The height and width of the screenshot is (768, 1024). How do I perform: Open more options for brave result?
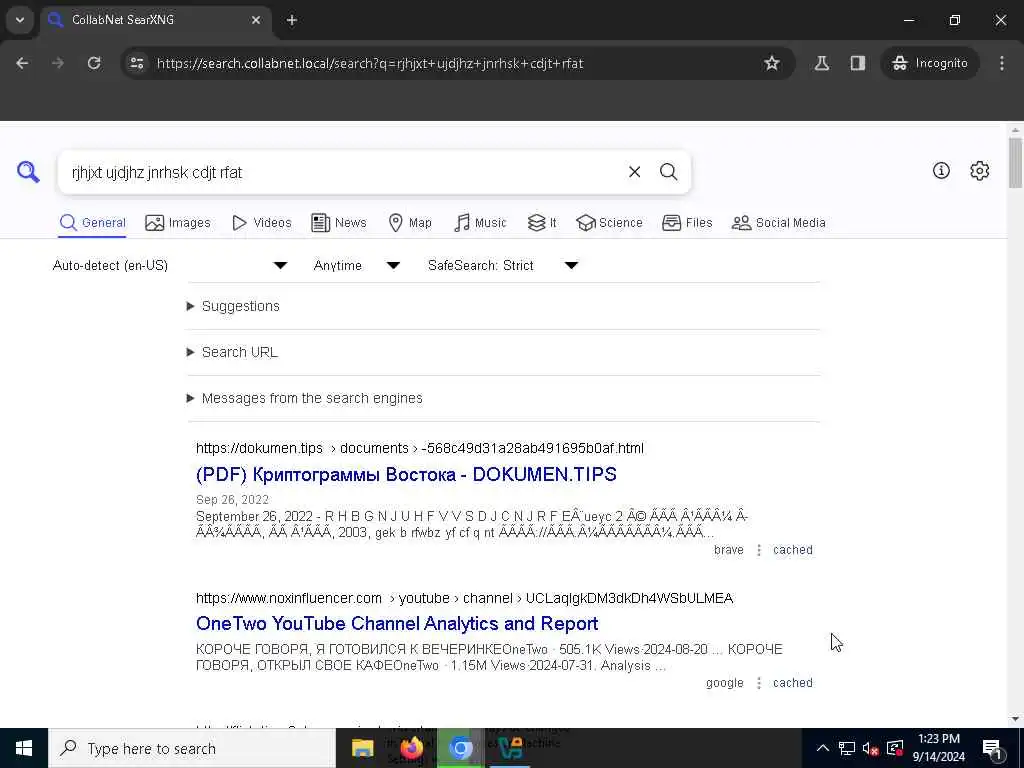pos(759,550)
